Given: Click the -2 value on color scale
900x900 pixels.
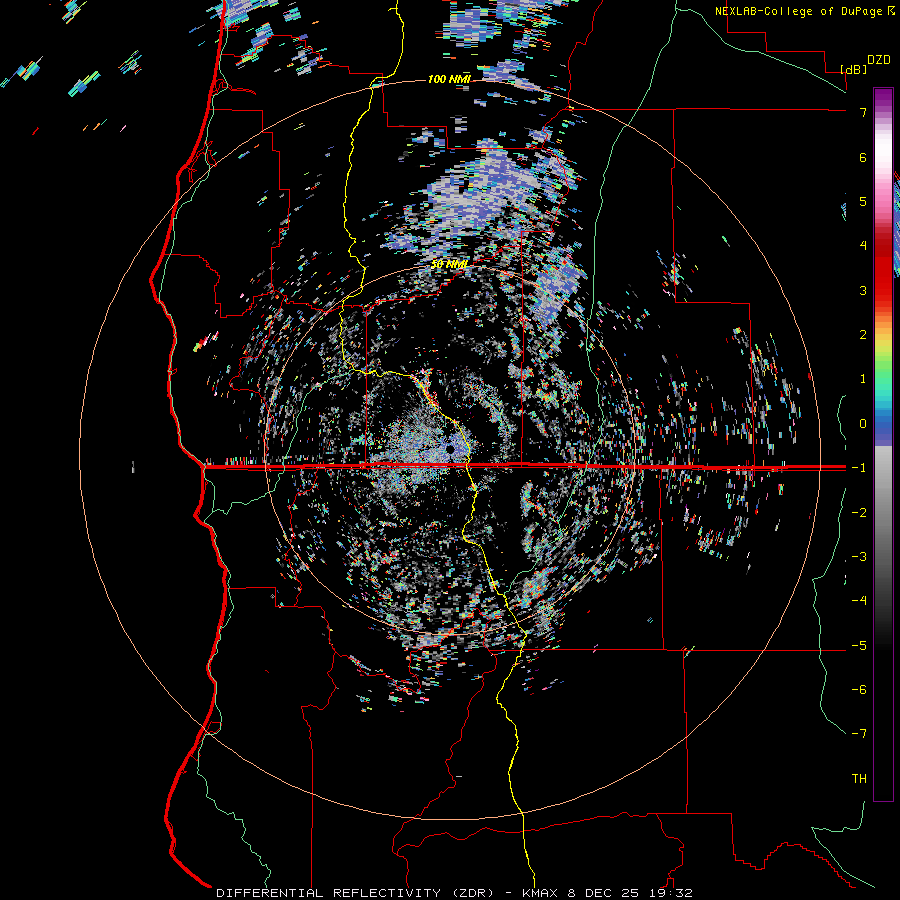Looking at the screenshot, I should pyautogui.click(x=859, y=513).
